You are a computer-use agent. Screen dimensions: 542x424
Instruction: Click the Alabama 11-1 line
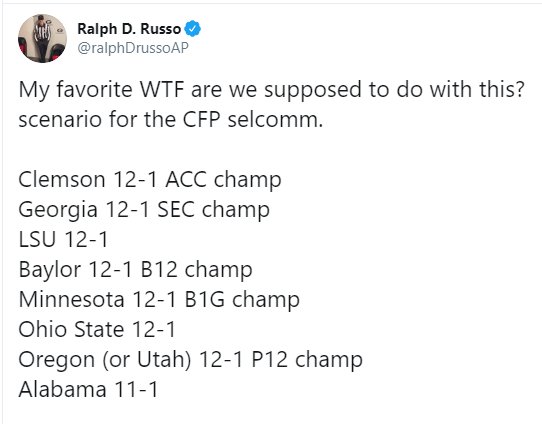click(x=88, y=389)
